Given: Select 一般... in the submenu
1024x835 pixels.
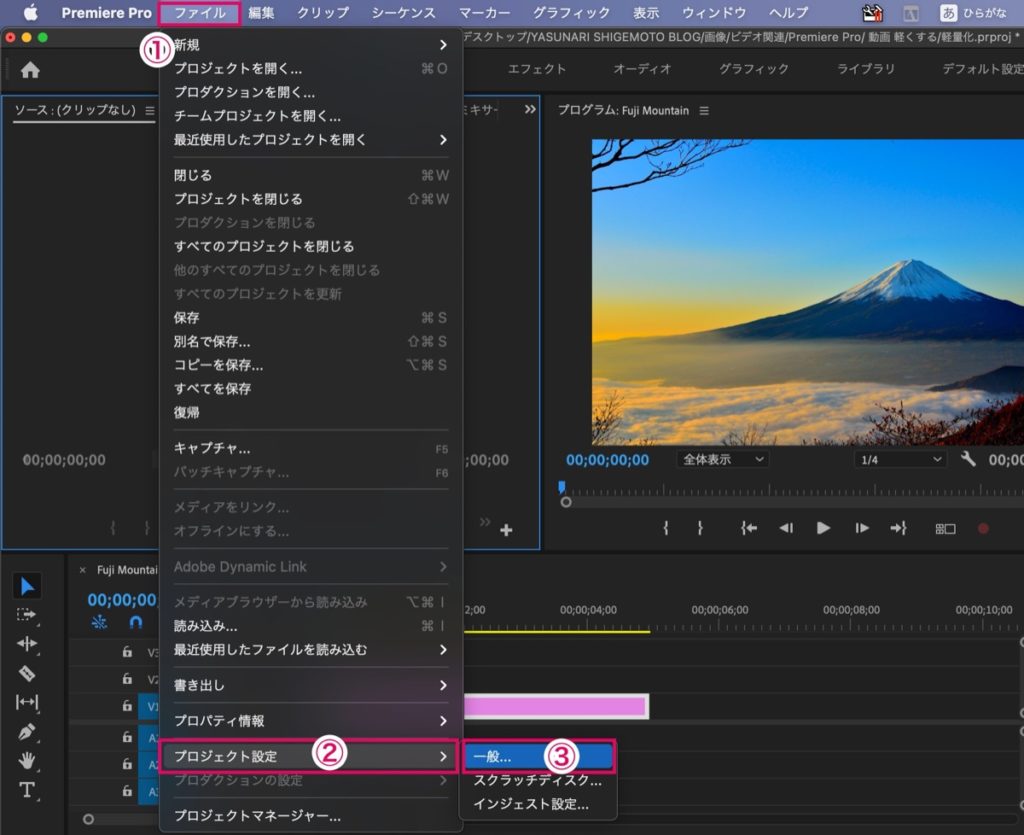Looking at the screenshot, I should click(x=539, y=757).
